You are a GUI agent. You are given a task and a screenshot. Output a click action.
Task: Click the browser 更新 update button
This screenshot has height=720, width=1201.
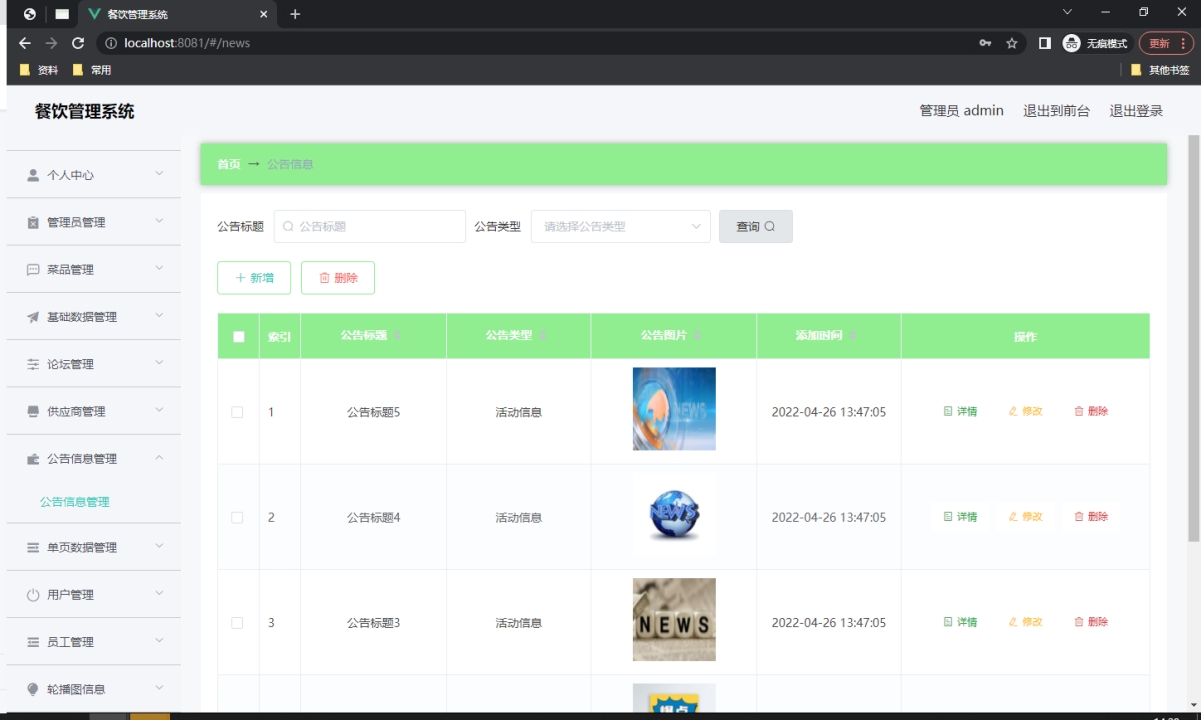coord(1166,43)
